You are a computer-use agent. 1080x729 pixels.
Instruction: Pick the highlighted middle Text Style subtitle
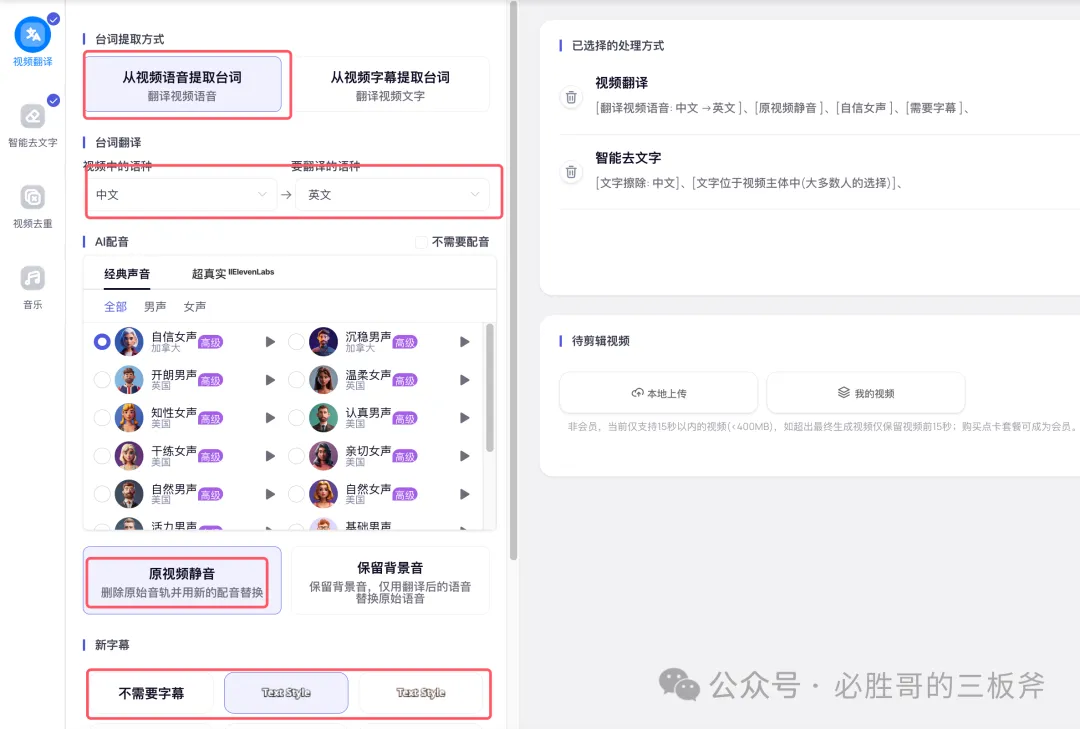pyautogui.click(x=286, y=693)
